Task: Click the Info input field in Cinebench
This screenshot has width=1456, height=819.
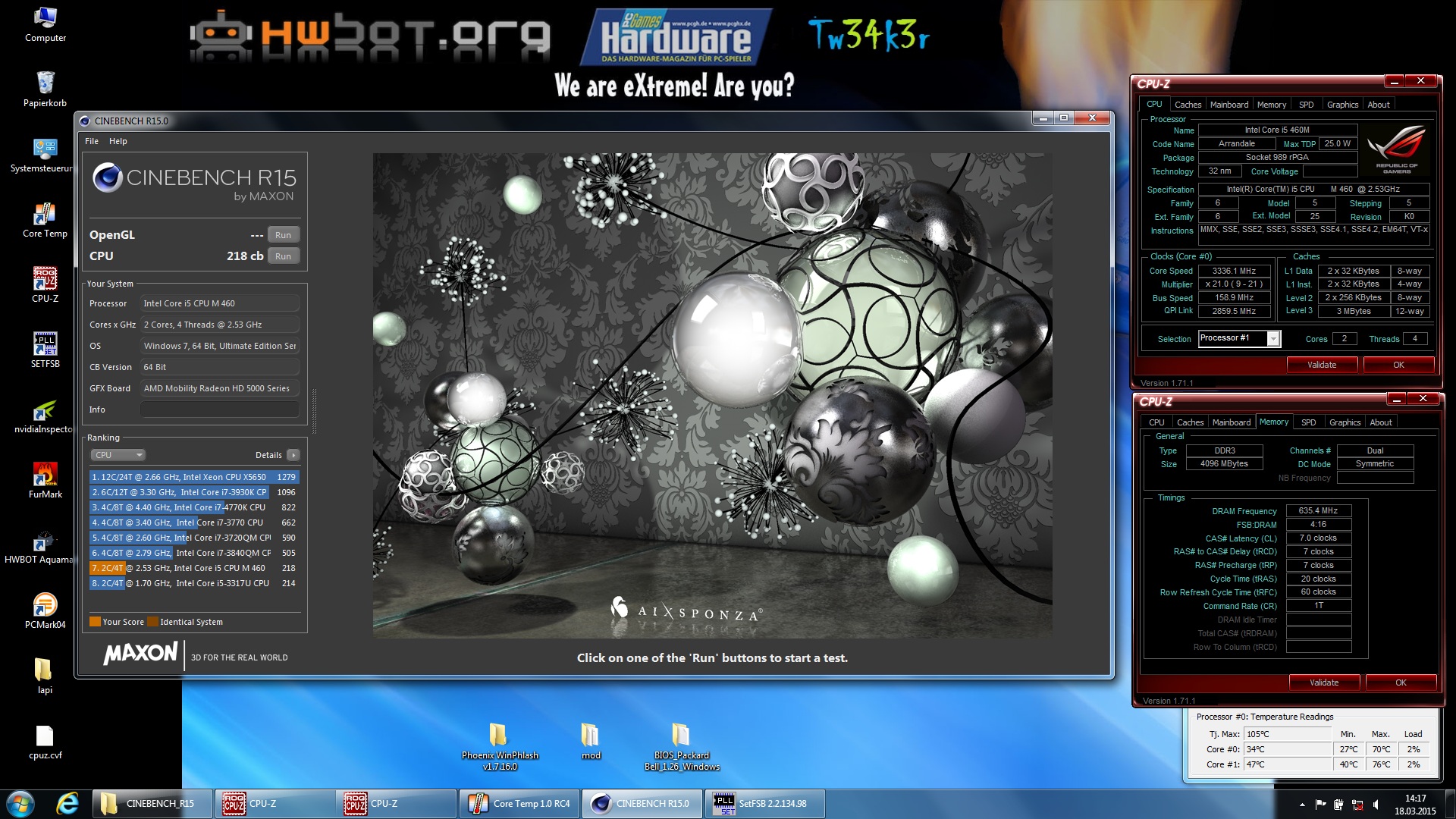Action: tap(220, 409)
